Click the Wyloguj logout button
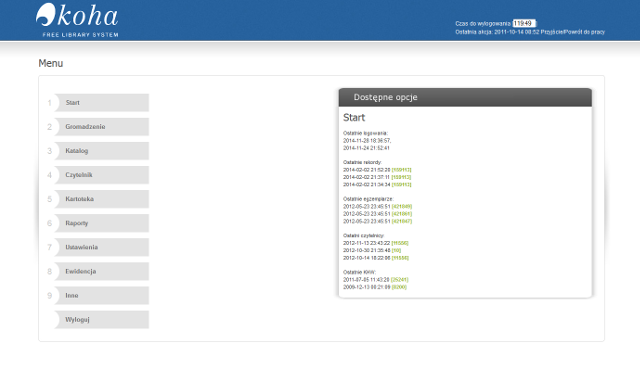 [102, 320]
